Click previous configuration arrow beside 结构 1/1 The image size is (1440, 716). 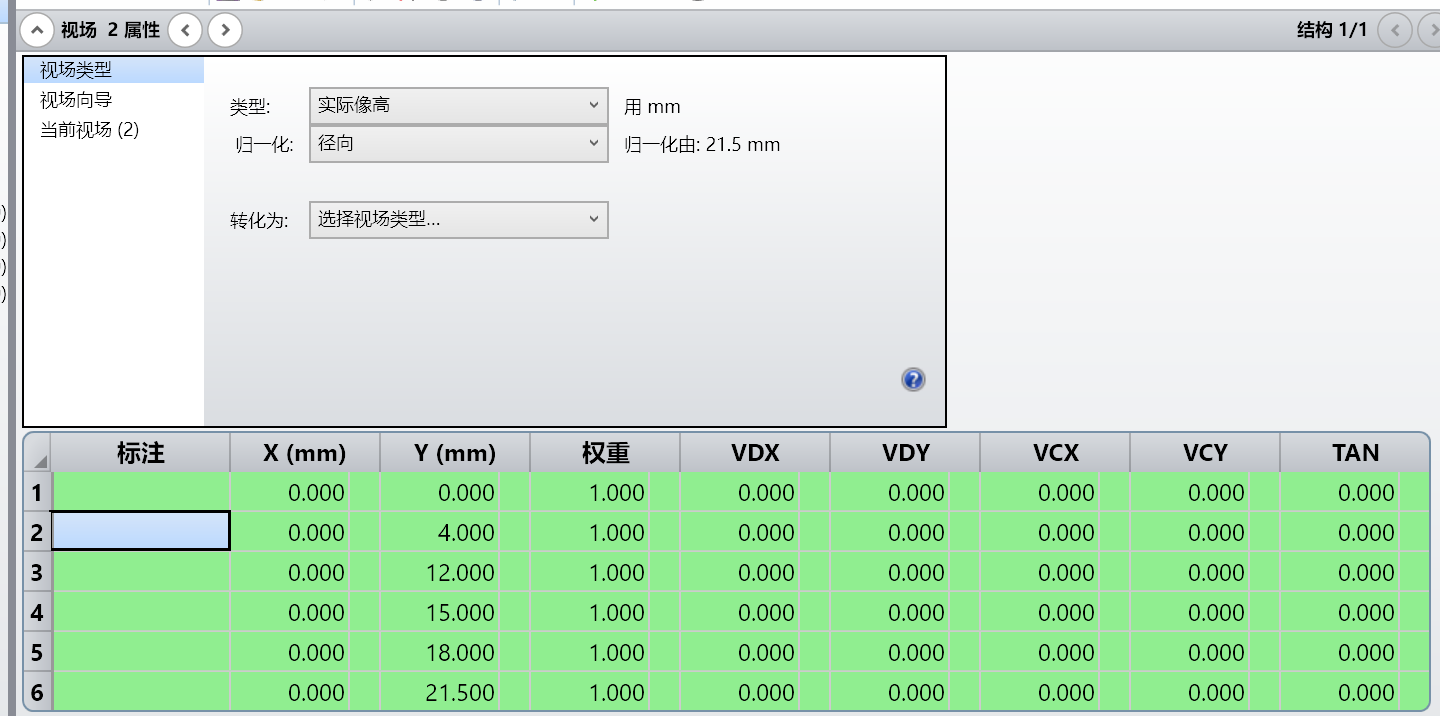[1394, 30]
